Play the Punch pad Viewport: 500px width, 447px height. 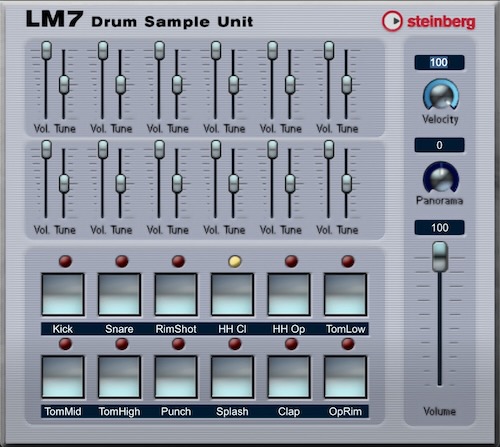pyautogui.click(x=176, y=377)
